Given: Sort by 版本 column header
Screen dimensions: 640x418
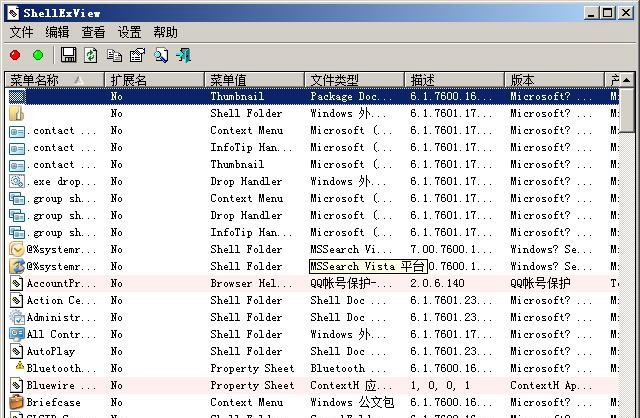Looking at the screenshot, I should point(554,80).
